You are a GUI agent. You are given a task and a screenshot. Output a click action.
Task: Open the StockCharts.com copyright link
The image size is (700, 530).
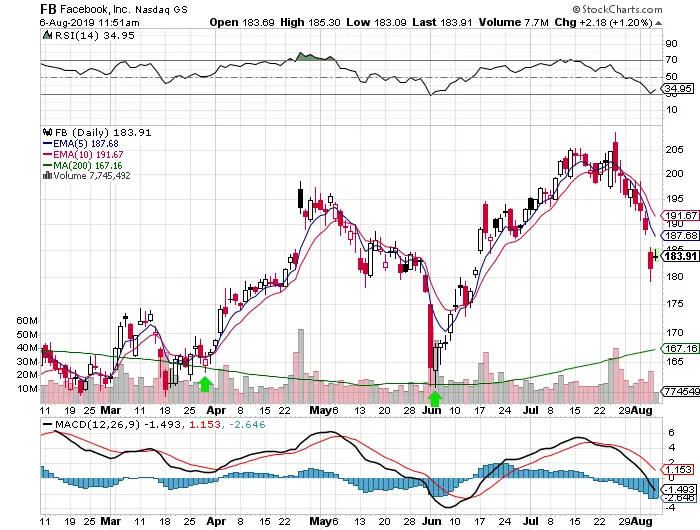tap(617, 9)
